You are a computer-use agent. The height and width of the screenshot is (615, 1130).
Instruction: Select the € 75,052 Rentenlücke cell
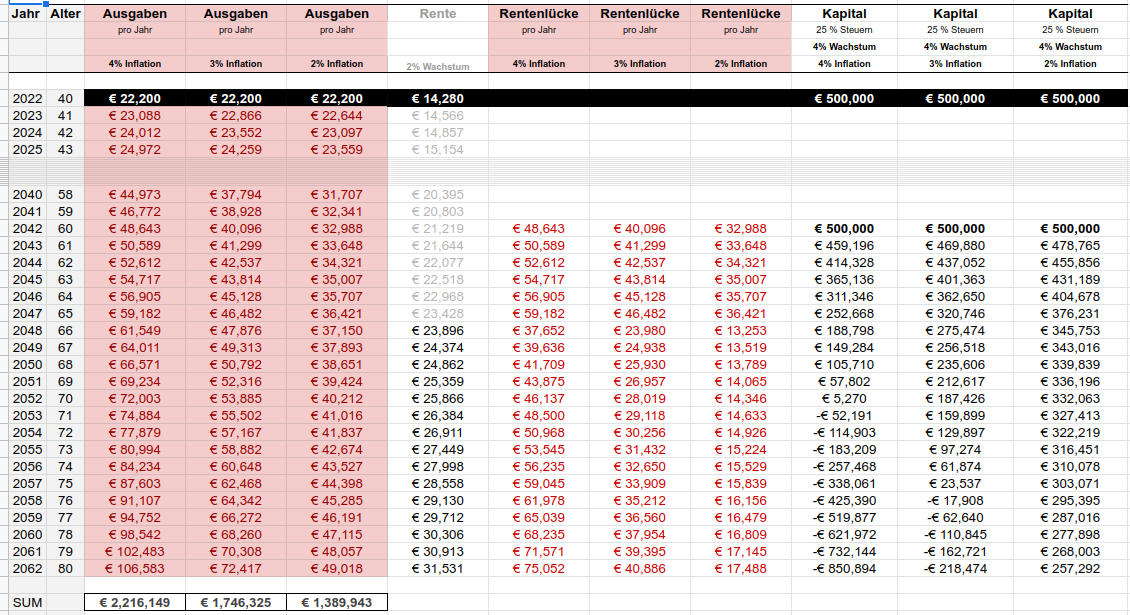pyautogui.click(x=539, y=569)
